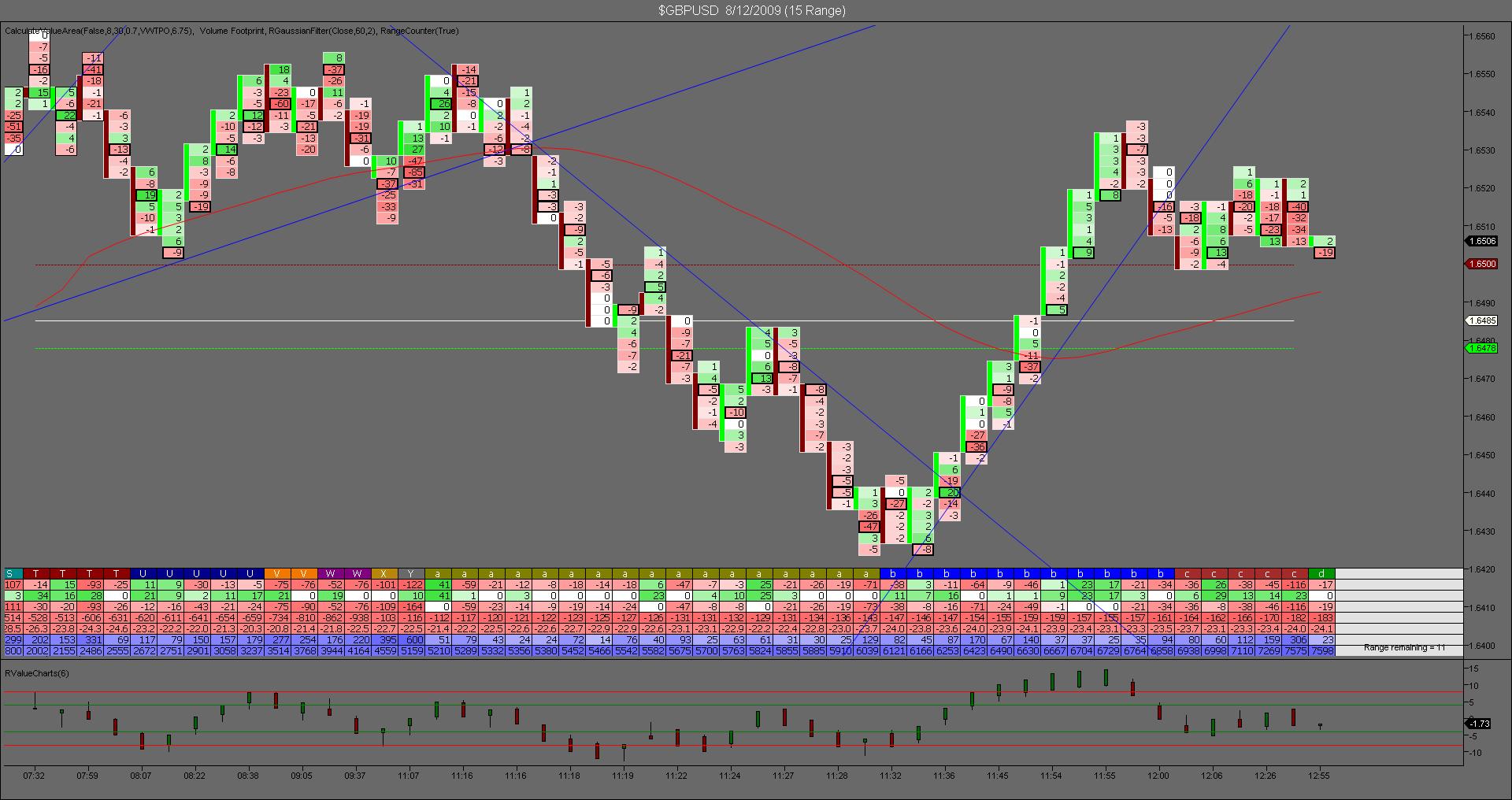The width and height of the screenshot is (1512, 800).
Task: Click the 11:45 time axis label
Action: [998, 776]
